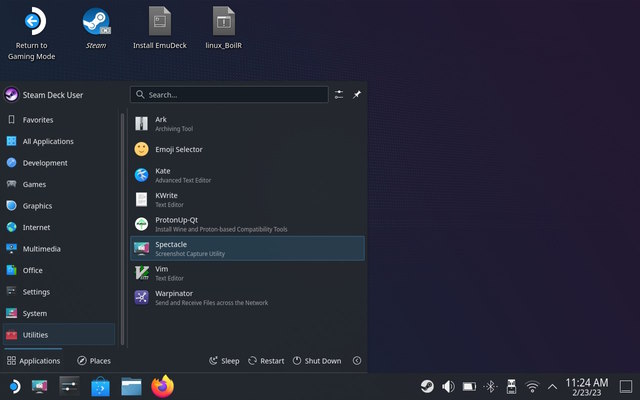Open Dolphin file manager from the taskbar
Screen dimensions: 640x400
[131, 386]
